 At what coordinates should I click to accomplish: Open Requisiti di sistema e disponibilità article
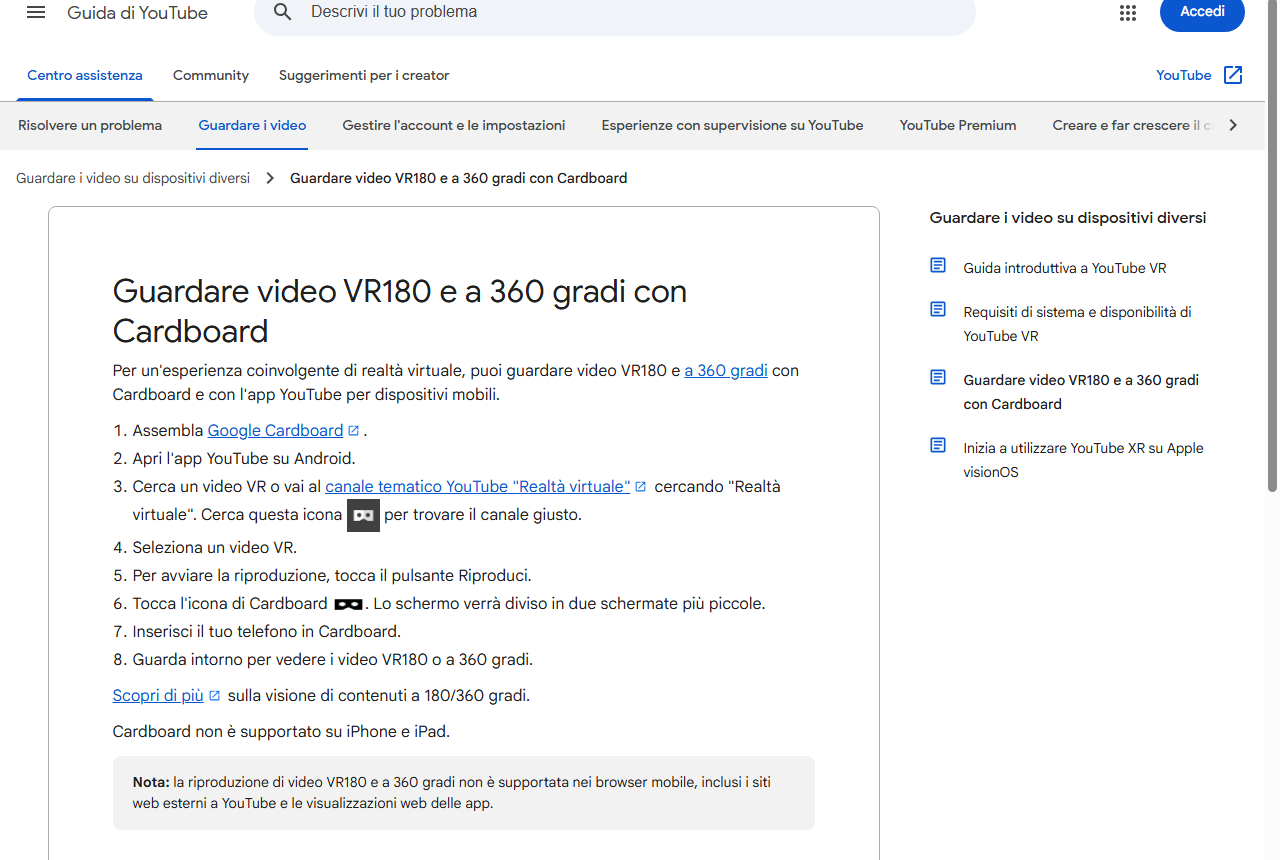pos(1077,324)
